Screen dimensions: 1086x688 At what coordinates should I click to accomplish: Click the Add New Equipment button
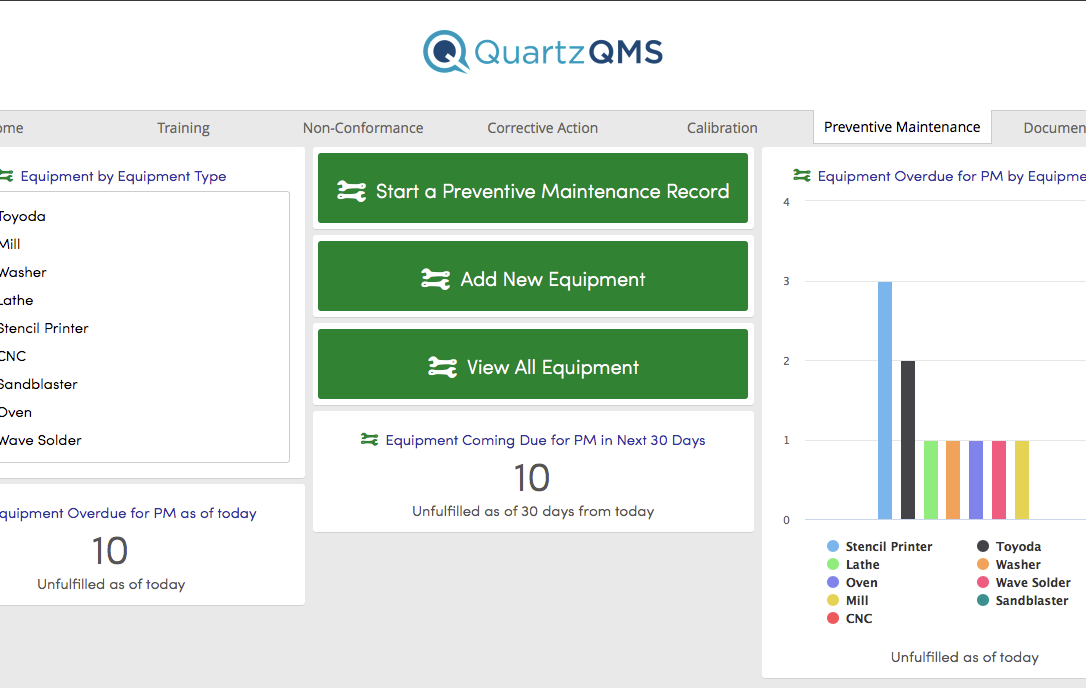(x=533, y=276)
